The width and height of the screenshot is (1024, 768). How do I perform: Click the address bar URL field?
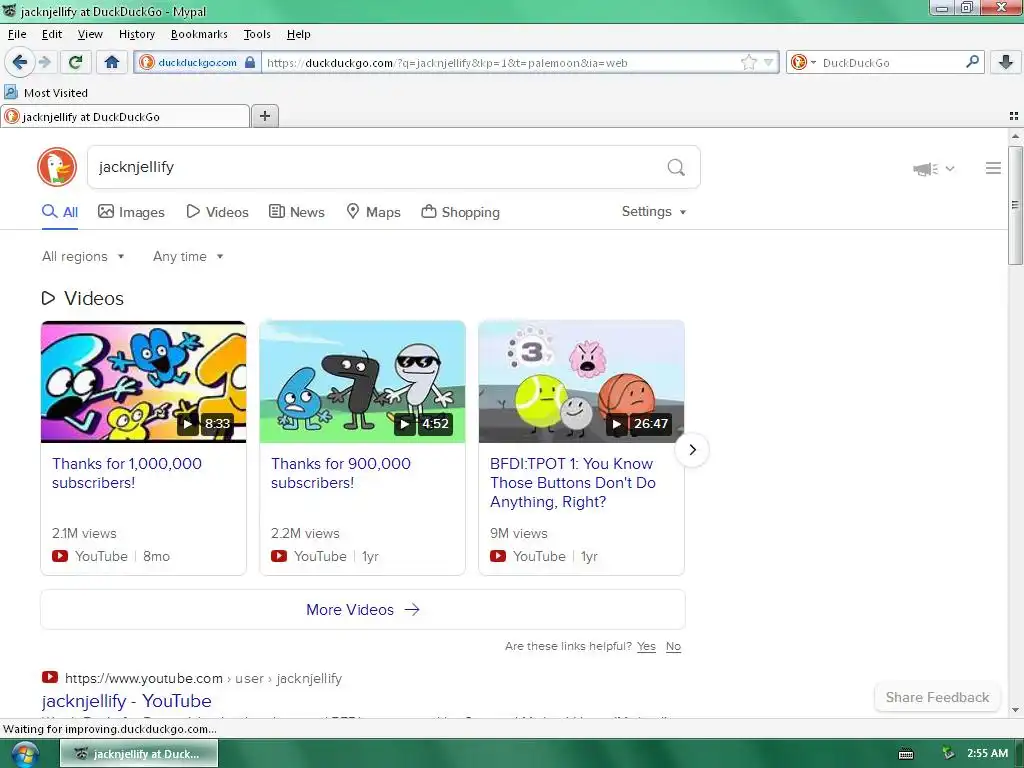click(x=500, y=63)
